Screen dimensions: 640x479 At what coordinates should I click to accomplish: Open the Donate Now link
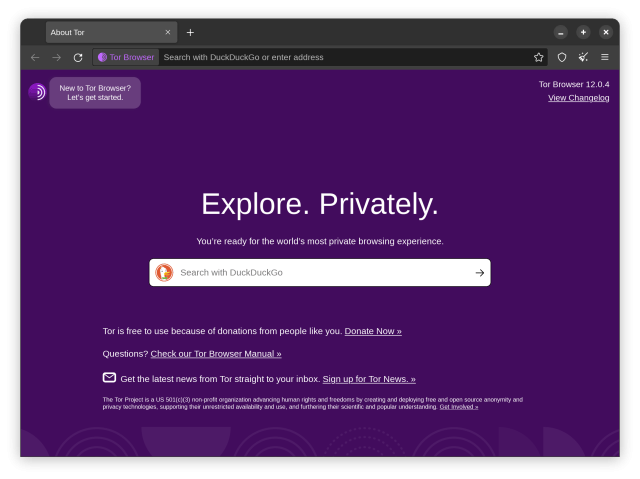373,331
